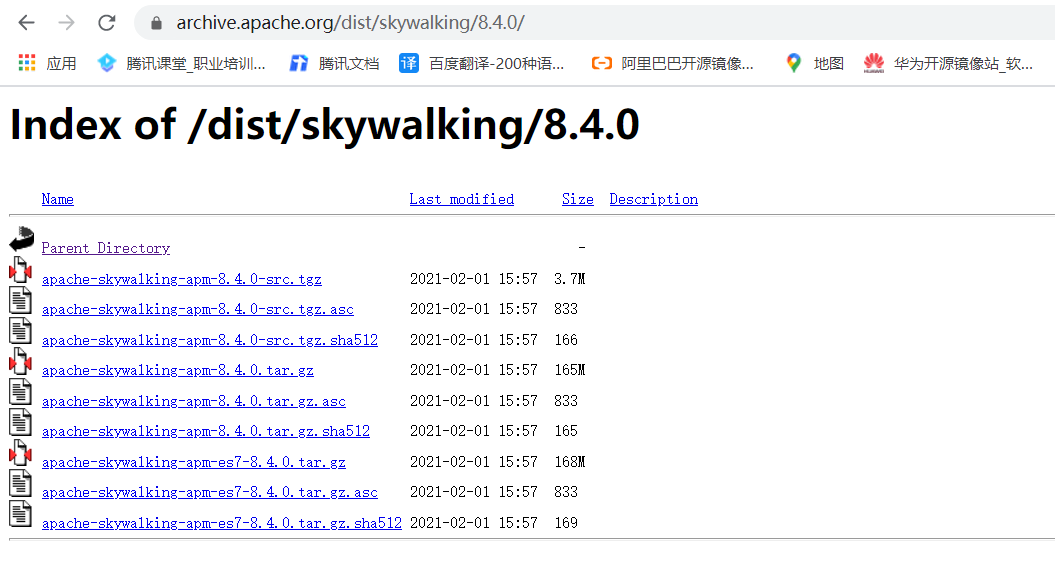This screenshot has width=1055, height=577.
Task: Open apache-skywalking-apm-8.4.0-src.tgz.sha512 link
Action: [x=210, y=340]
